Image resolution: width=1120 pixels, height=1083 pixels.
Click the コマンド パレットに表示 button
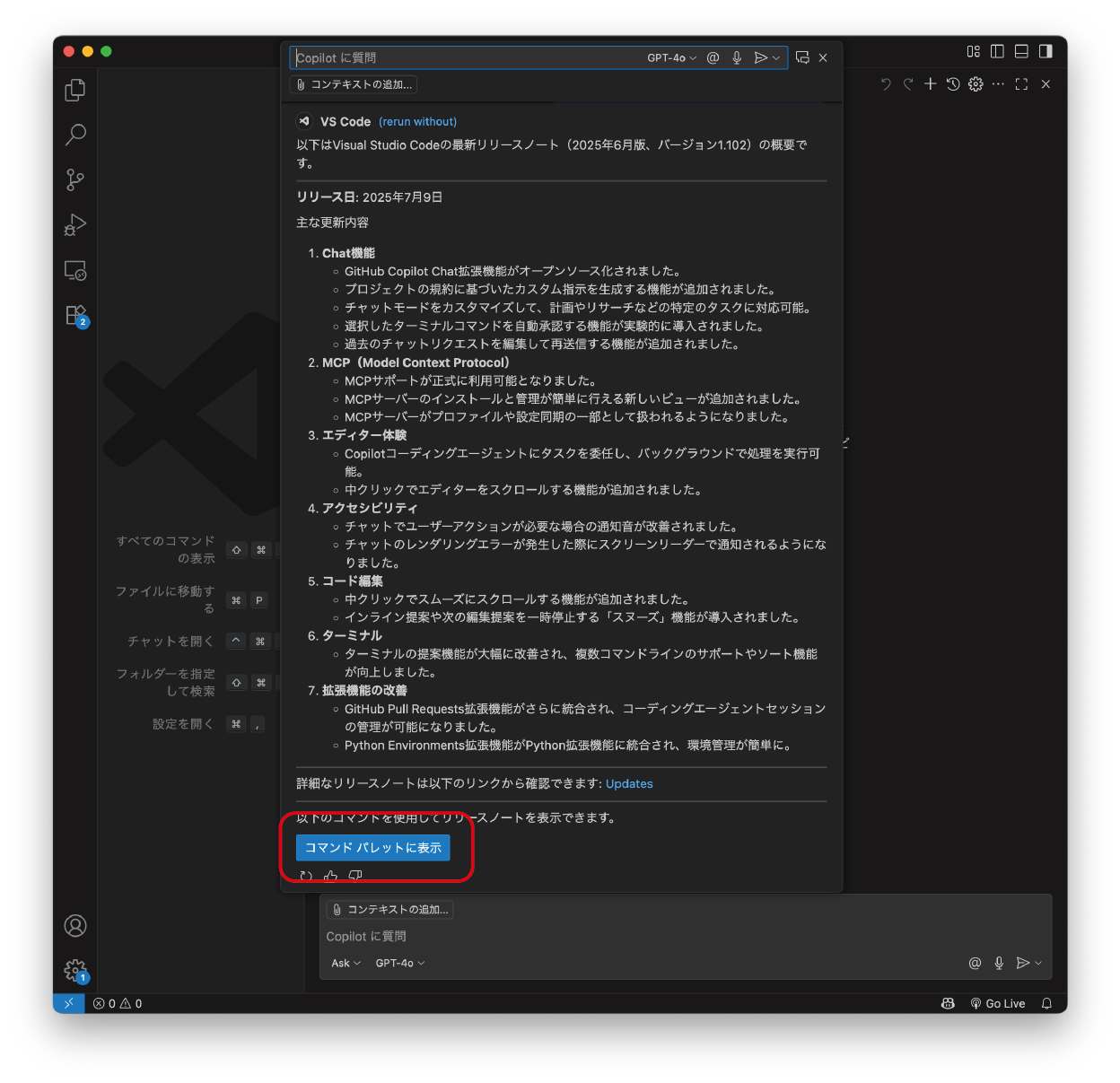[373, 848]
